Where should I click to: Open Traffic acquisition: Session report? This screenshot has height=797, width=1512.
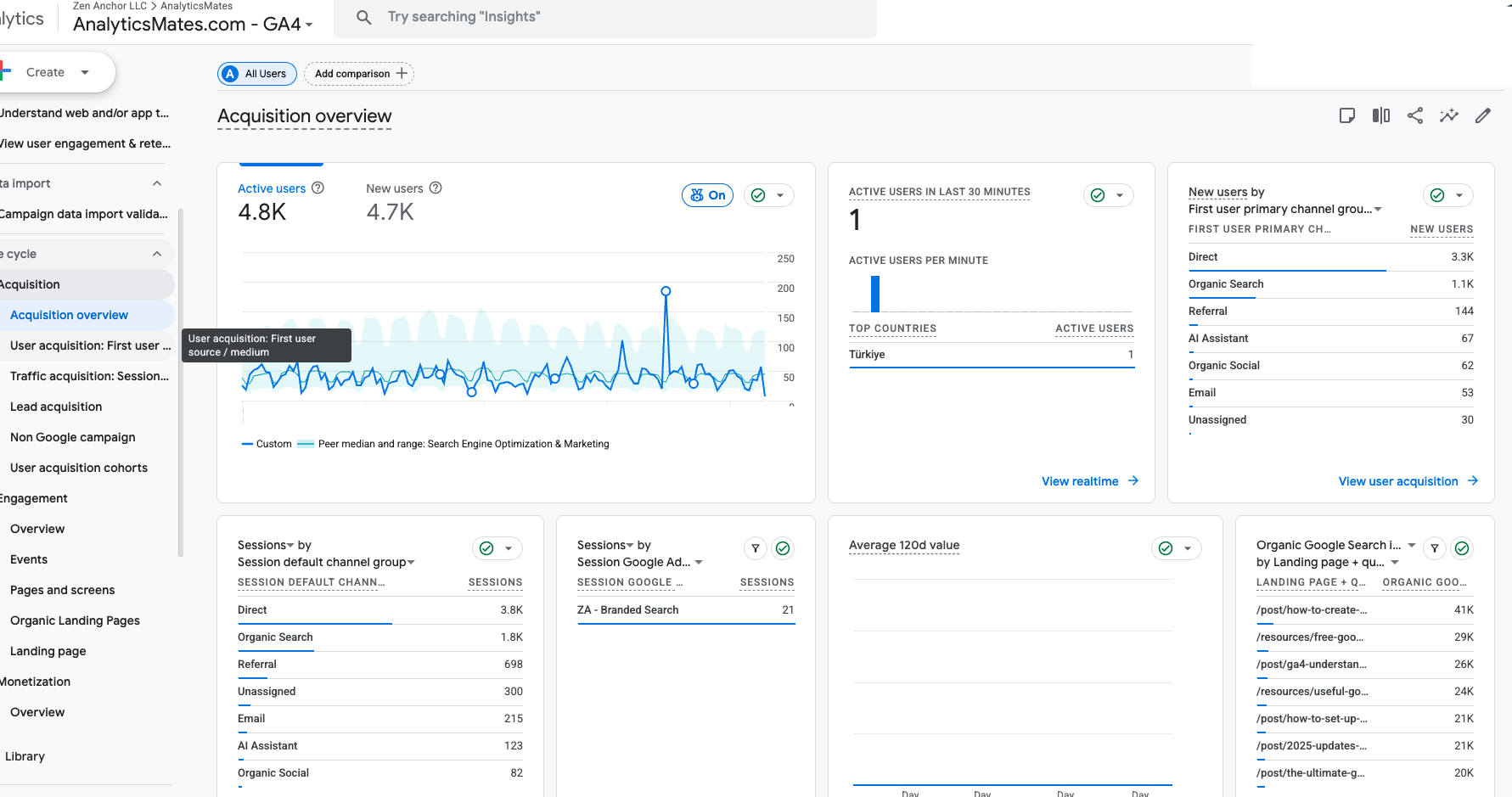point(87,376)
